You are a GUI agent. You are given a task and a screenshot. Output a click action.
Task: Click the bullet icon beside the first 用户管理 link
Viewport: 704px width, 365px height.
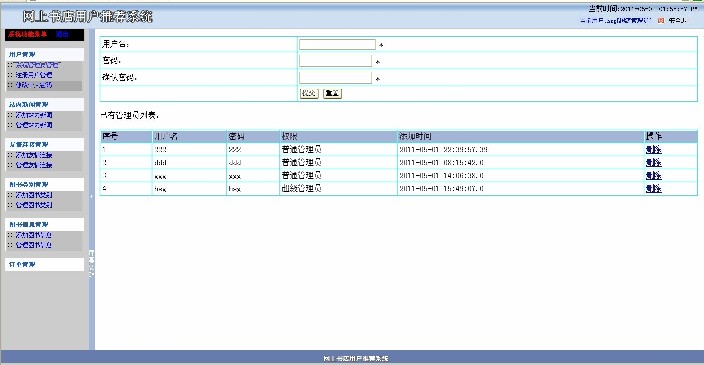coord(10,65)
